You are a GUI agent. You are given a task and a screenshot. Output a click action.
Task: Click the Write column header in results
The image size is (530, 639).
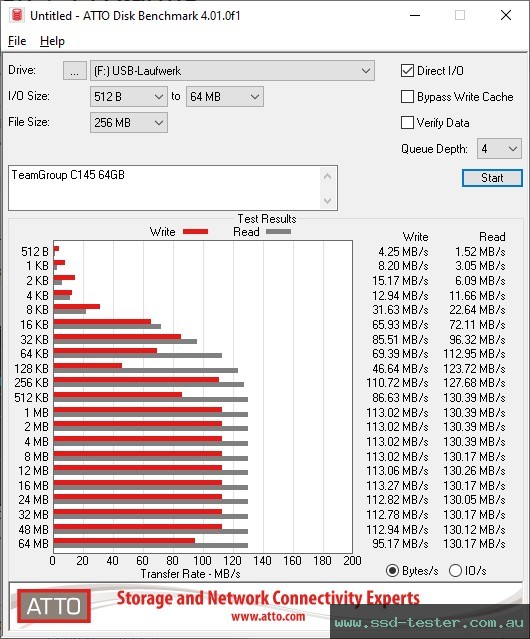pos(416,237)
